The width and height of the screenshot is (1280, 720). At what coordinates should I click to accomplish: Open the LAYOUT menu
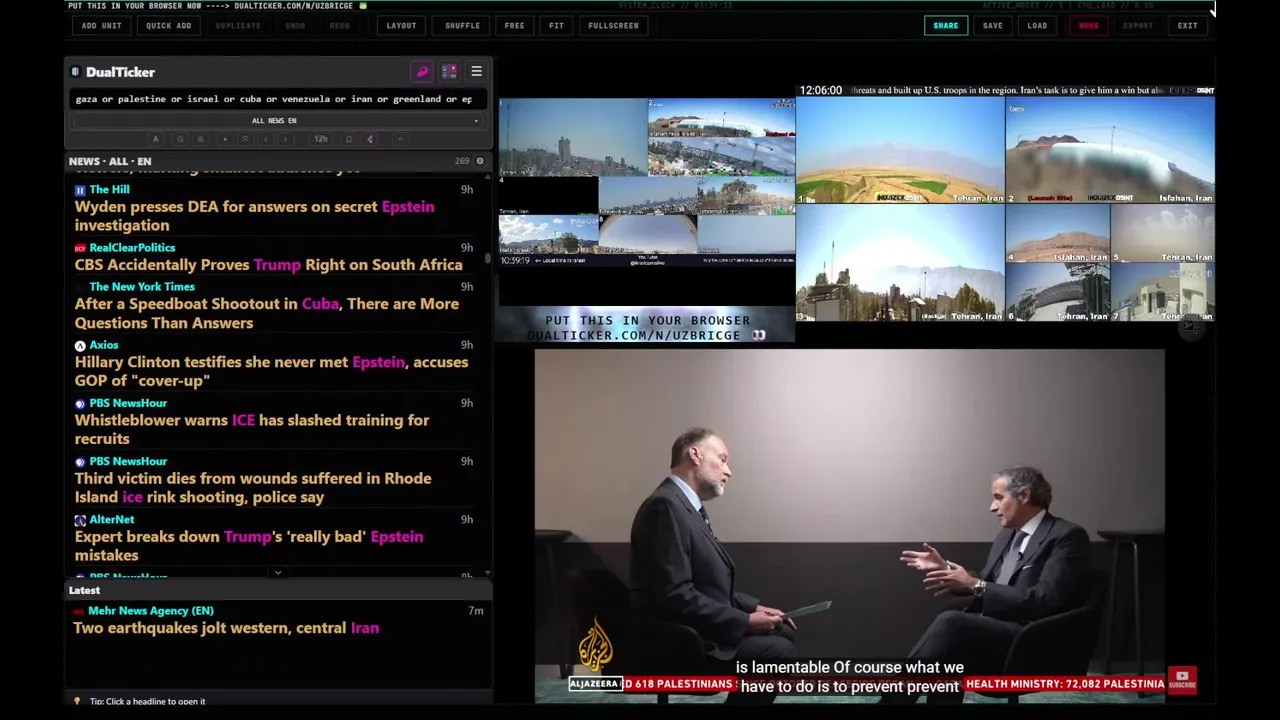pos(401,25)
